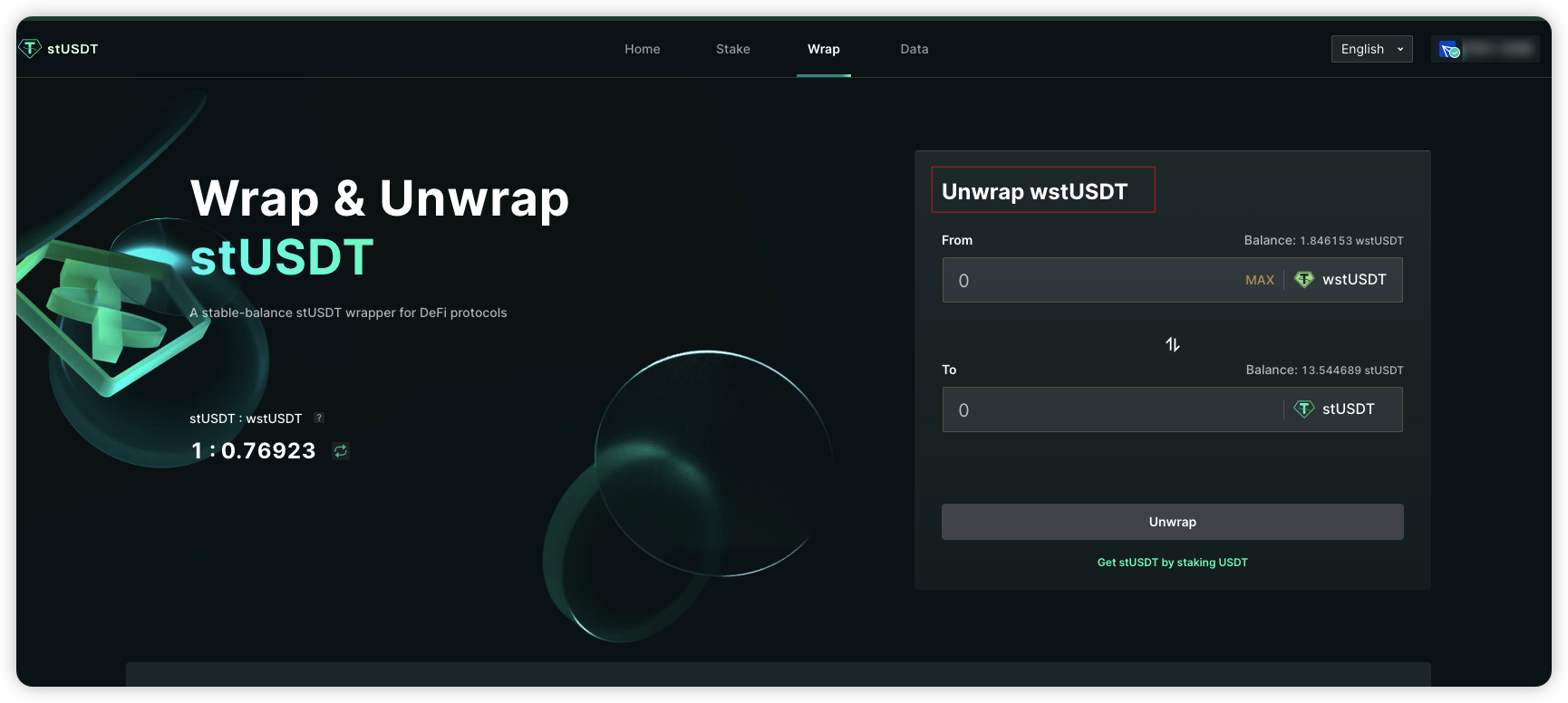Go to the Home tab

[642, 49]
